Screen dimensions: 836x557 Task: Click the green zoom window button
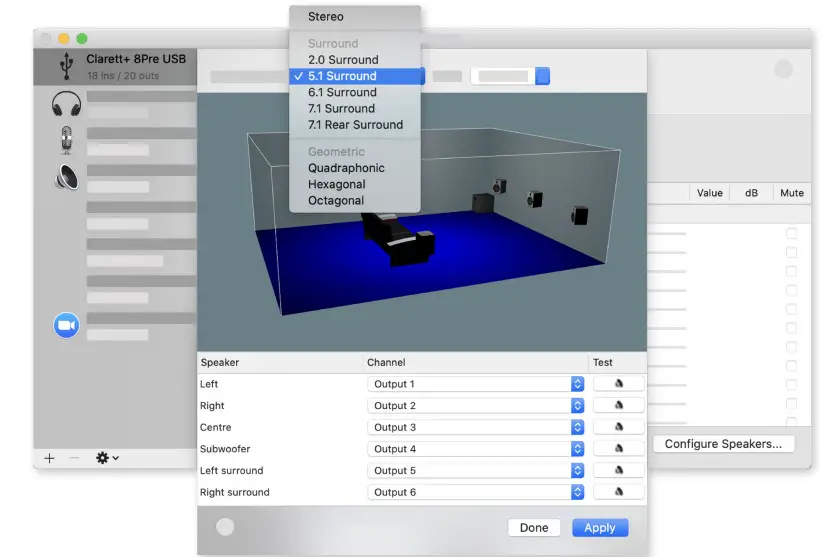[82, 38]
